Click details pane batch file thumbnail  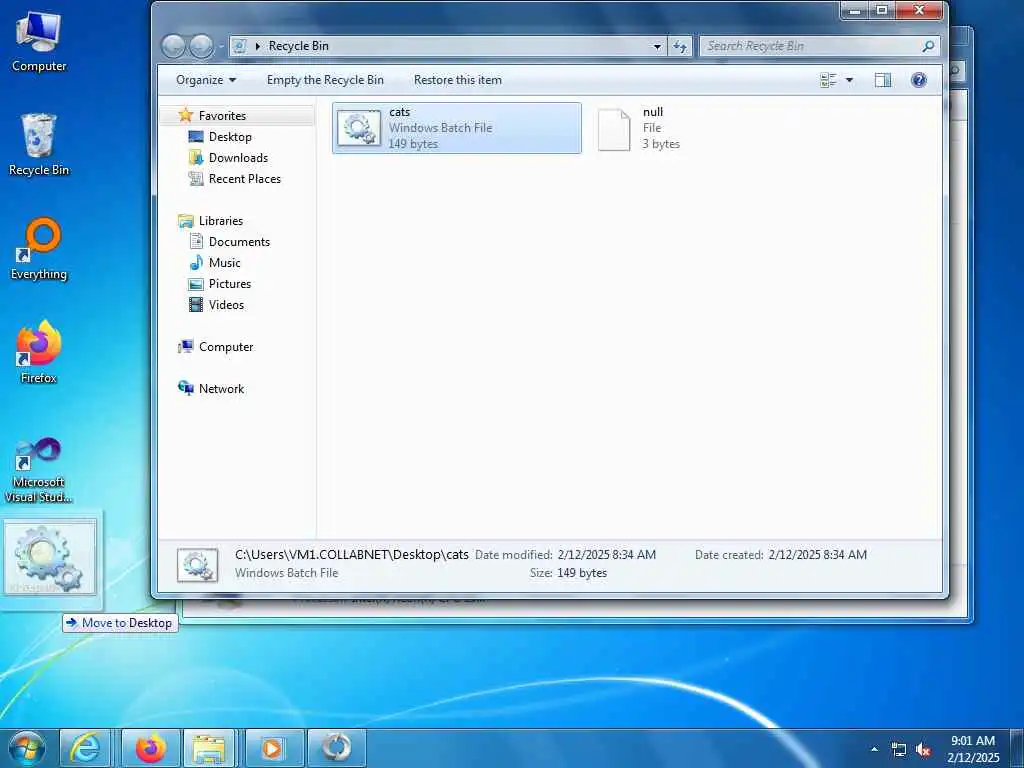point(198,566)
